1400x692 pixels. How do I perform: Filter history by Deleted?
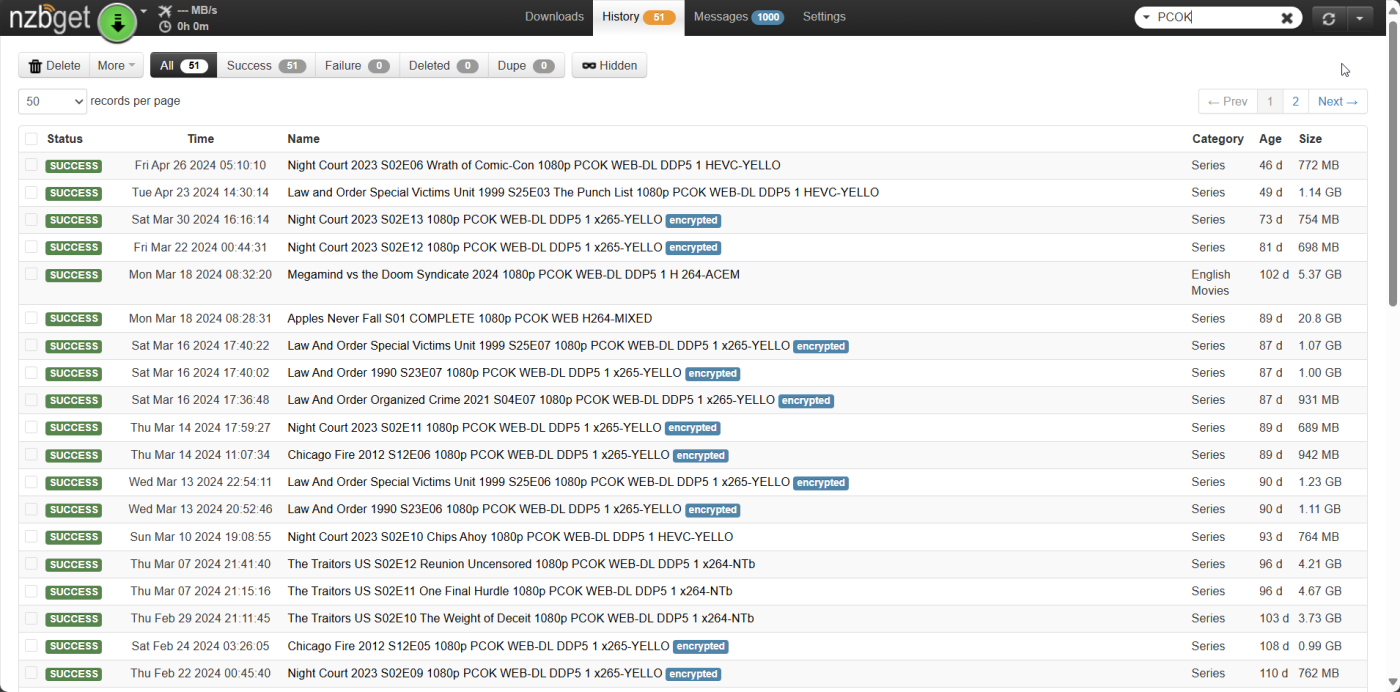coord(443,66)
